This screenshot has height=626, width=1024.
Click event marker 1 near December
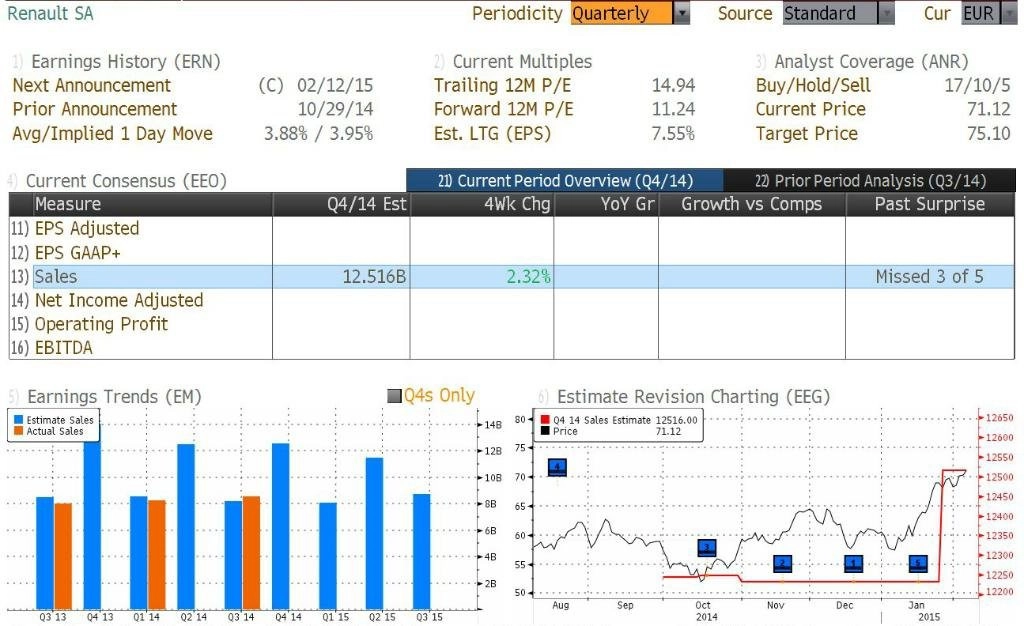[x=853, y=563]
